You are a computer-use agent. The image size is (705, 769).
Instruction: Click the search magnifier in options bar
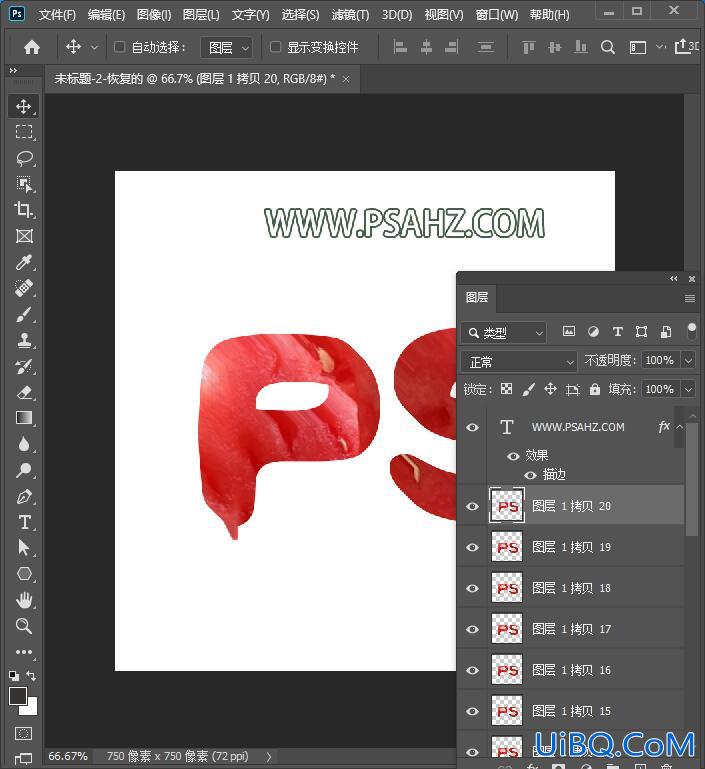click(x=607, y=48)
